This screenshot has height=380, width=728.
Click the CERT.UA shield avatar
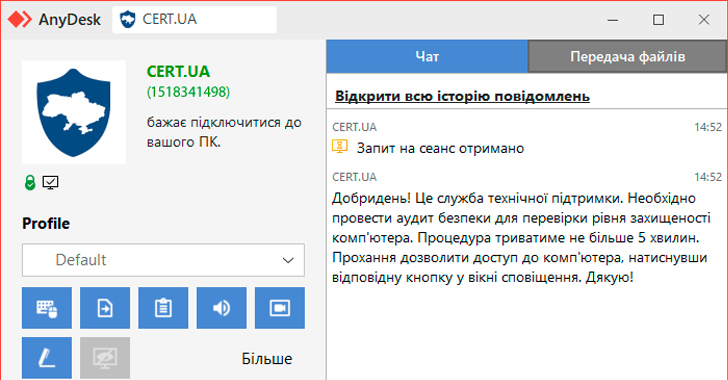(74, 112)
